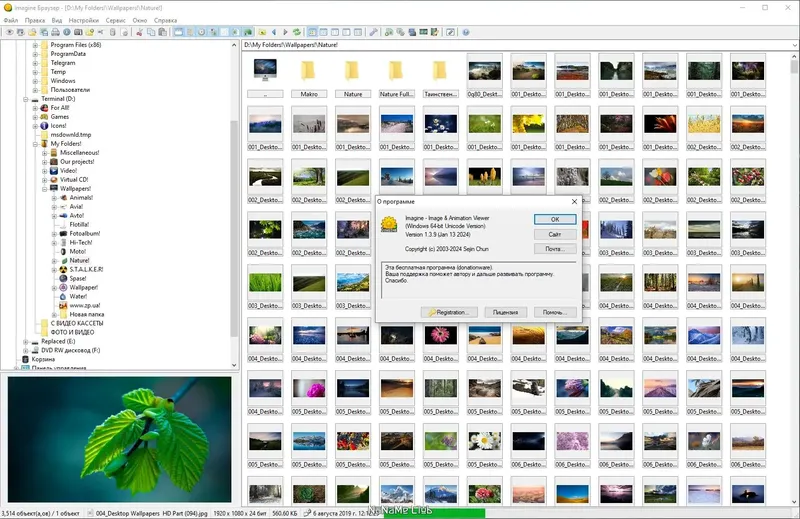Open the Вид menu

click(x=57, y=20)
